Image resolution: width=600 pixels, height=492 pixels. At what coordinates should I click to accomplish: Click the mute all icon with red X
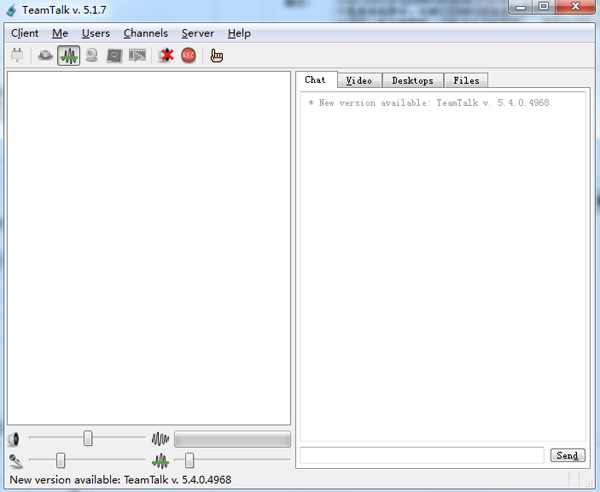click(x=166, y=55)
